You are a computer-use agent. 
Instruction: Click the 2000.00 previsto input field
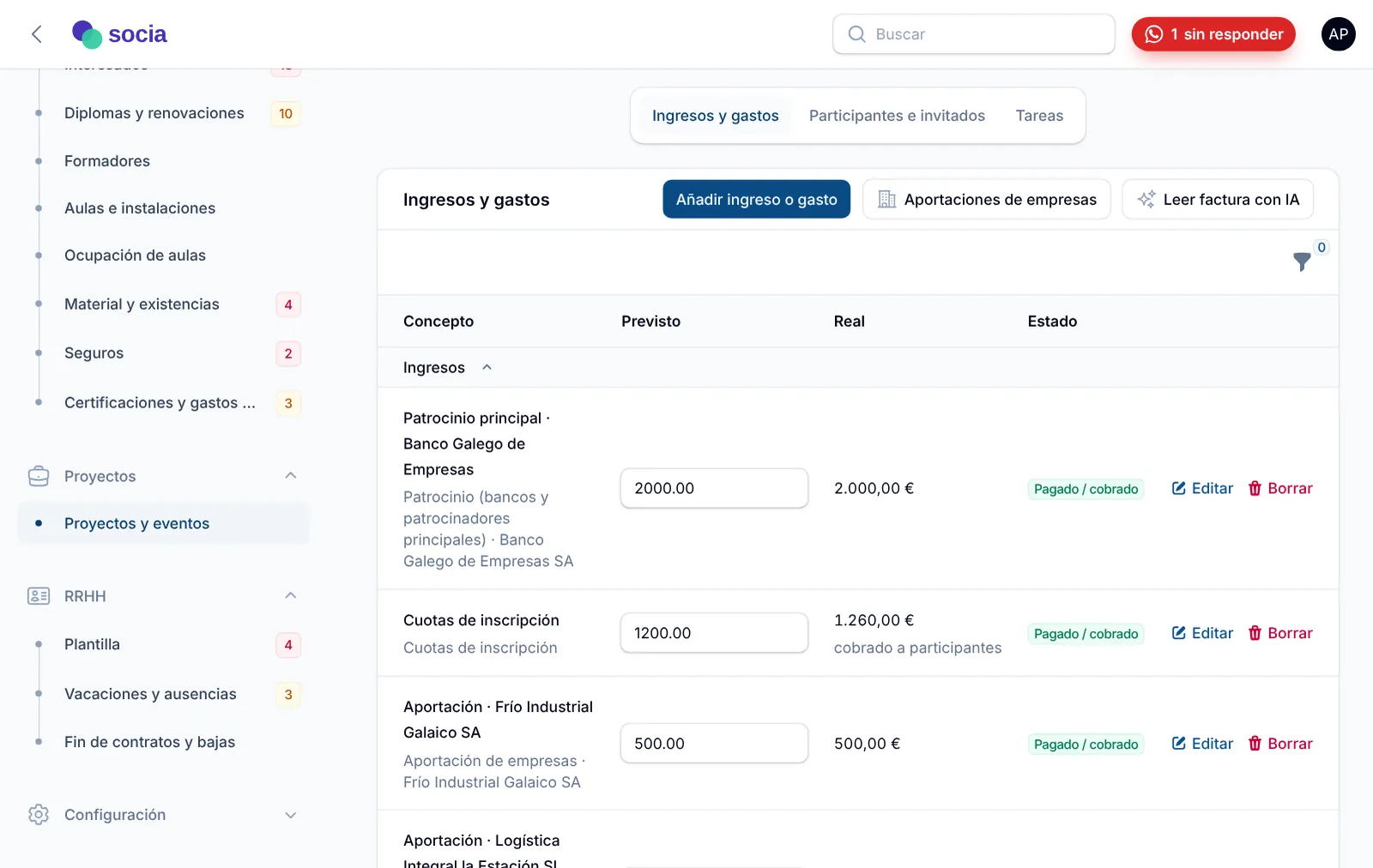[x=714, y=488]
